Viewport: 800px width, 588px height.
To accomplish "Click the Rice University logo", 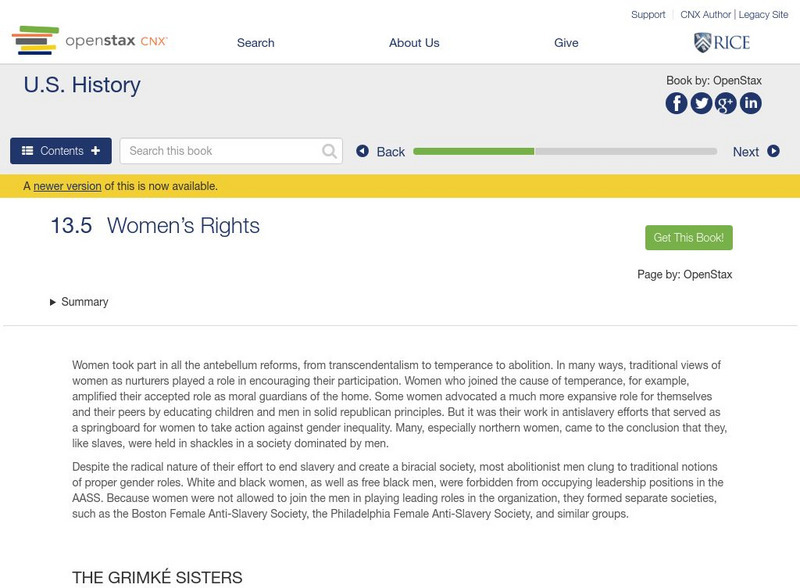I will point(722,42).
